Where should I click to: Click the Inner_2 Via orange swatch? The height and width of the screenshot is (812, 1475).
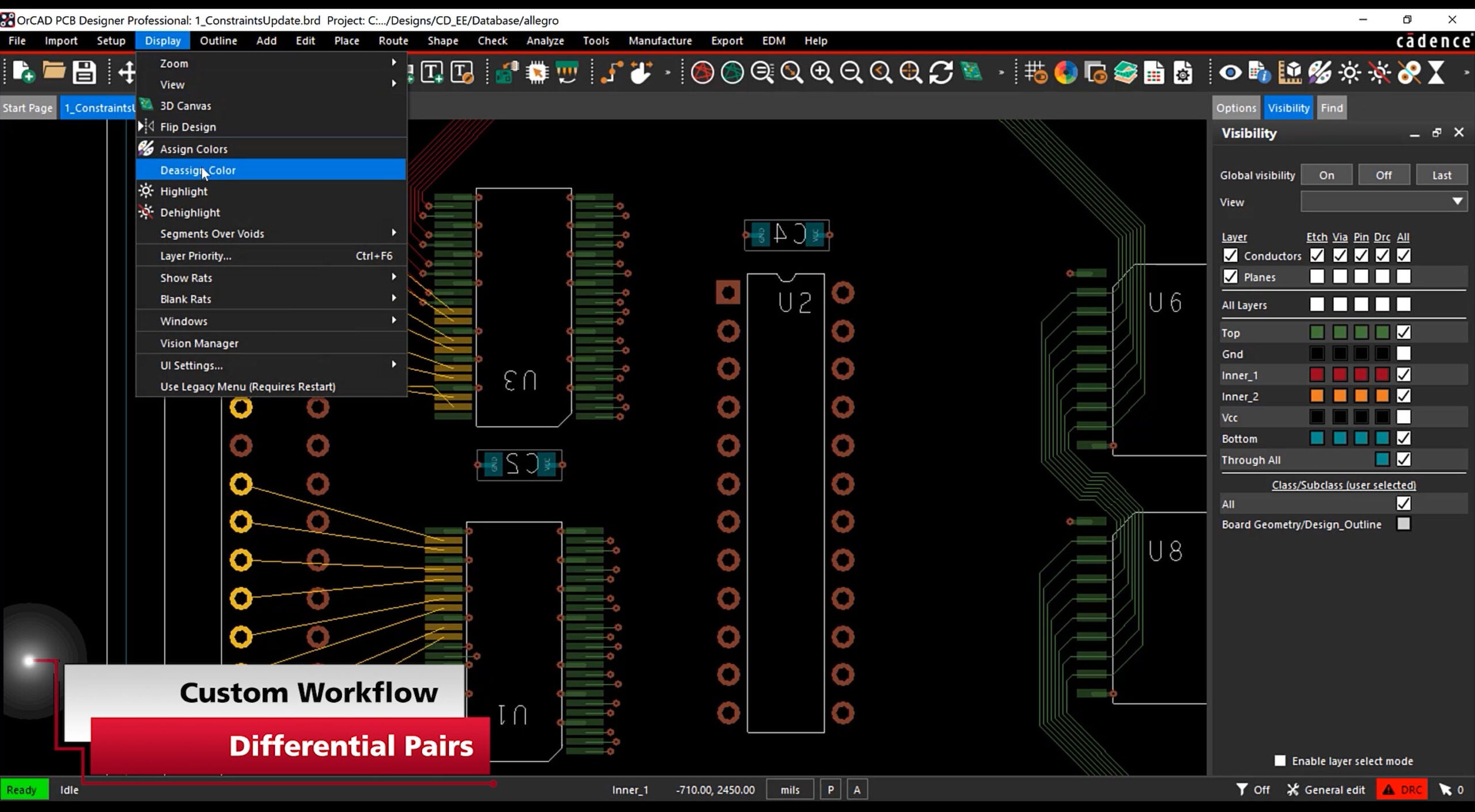[x=1340, y=396]
